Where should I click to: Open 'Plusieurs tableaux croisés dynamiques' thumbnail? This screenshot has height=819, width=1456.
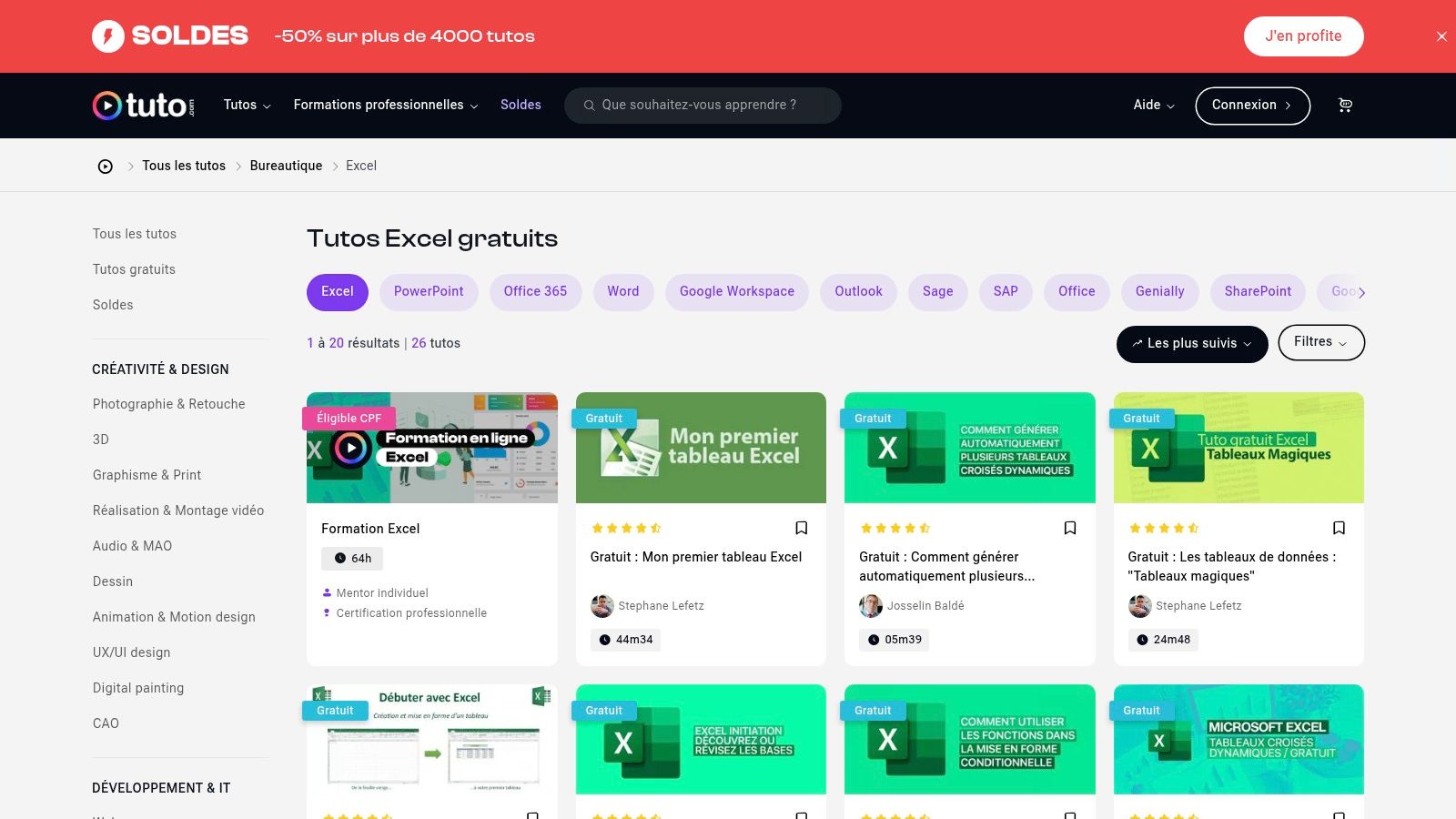(x=970, y=448)
